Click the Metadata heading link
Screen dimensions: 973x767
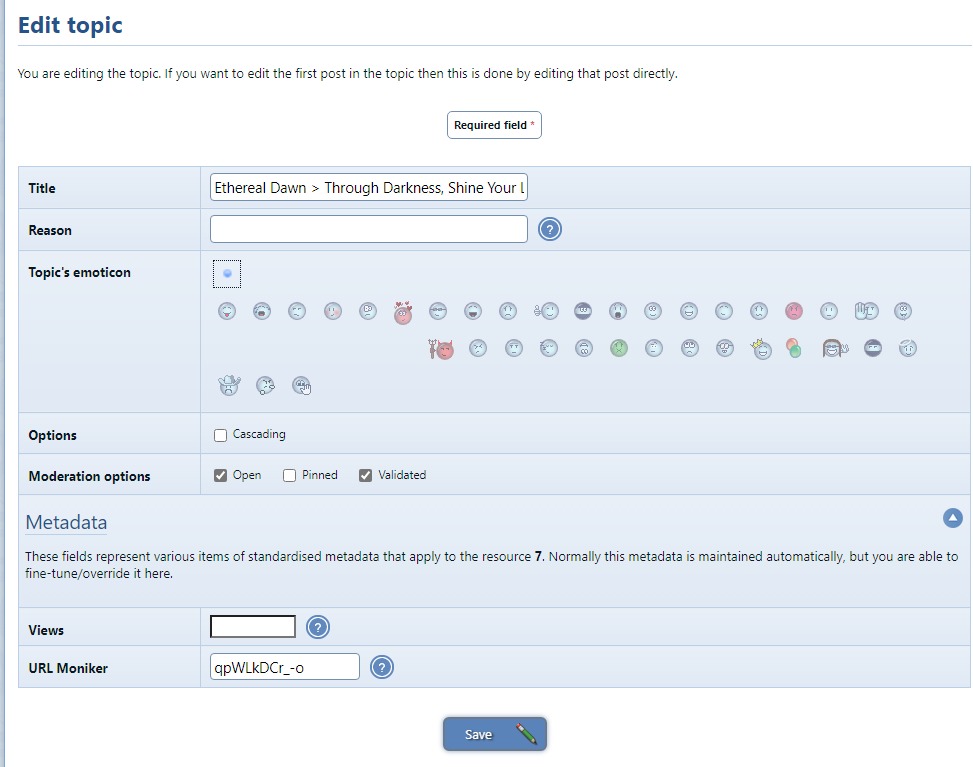point(66,522)
